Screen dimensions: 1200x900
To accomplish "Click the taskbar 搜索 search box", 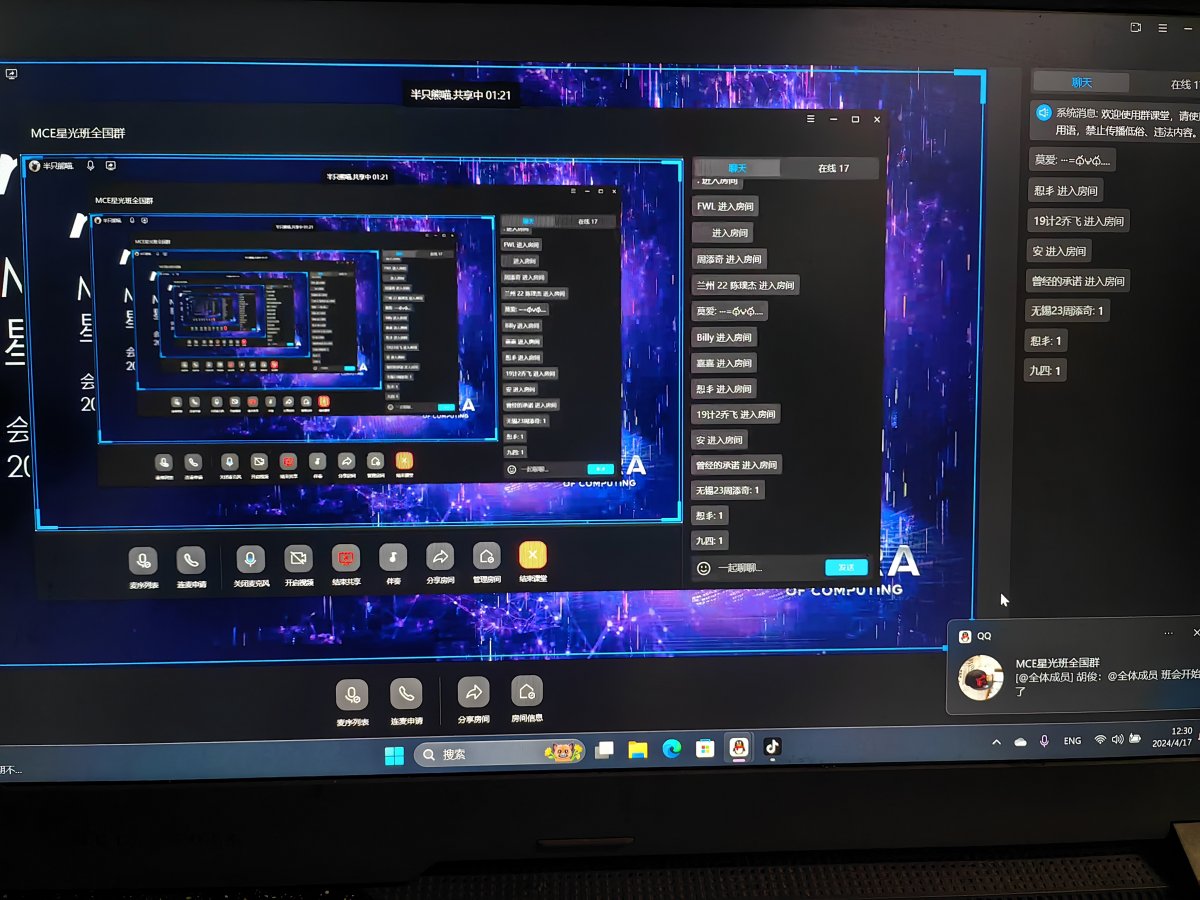I will pos(498,753).
